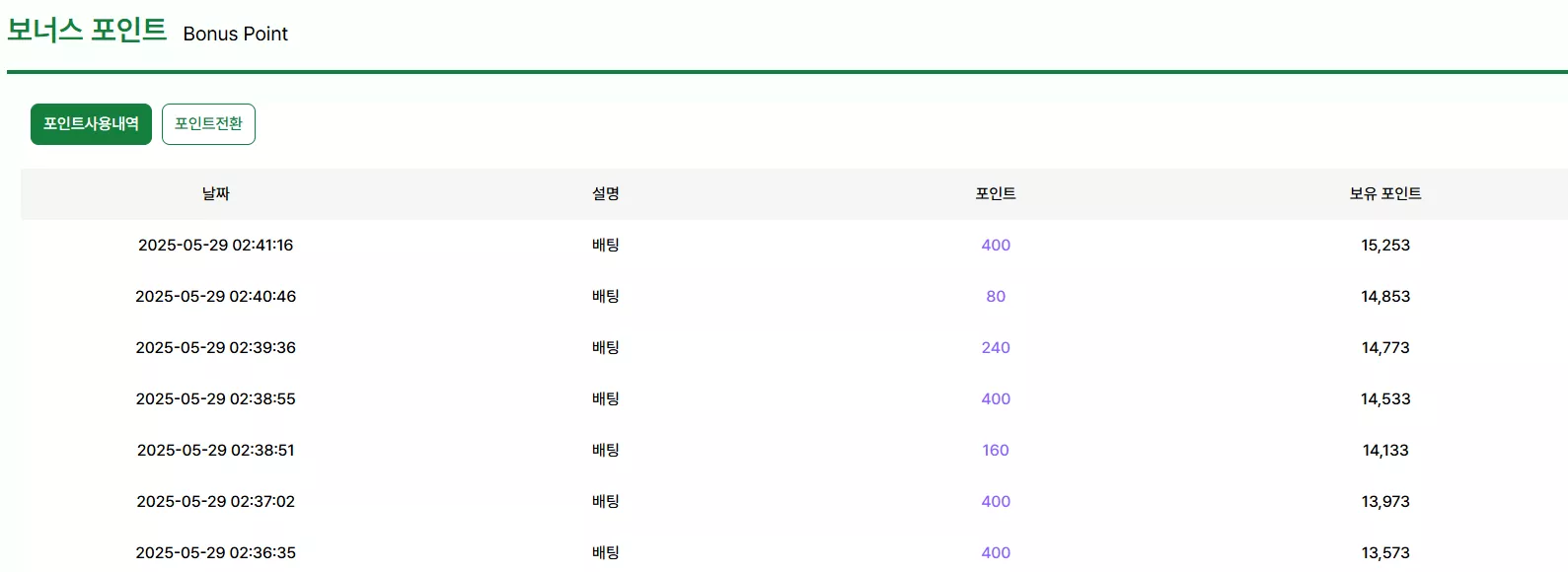1568x572 pixels.
Task: Click the 13,573 balance value
Action: (1385, 553)
